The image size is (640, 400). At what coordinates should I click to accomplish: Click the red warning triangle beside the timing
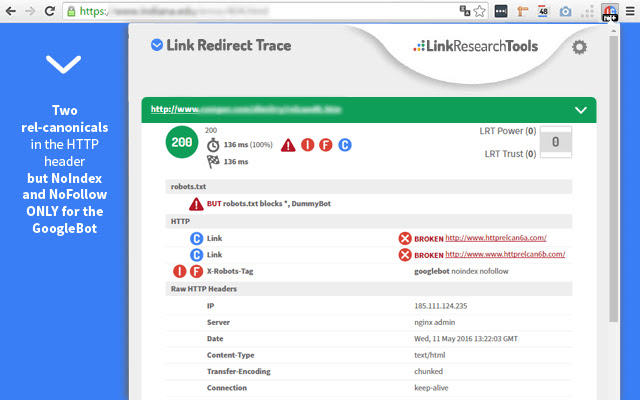click(288, 145)
